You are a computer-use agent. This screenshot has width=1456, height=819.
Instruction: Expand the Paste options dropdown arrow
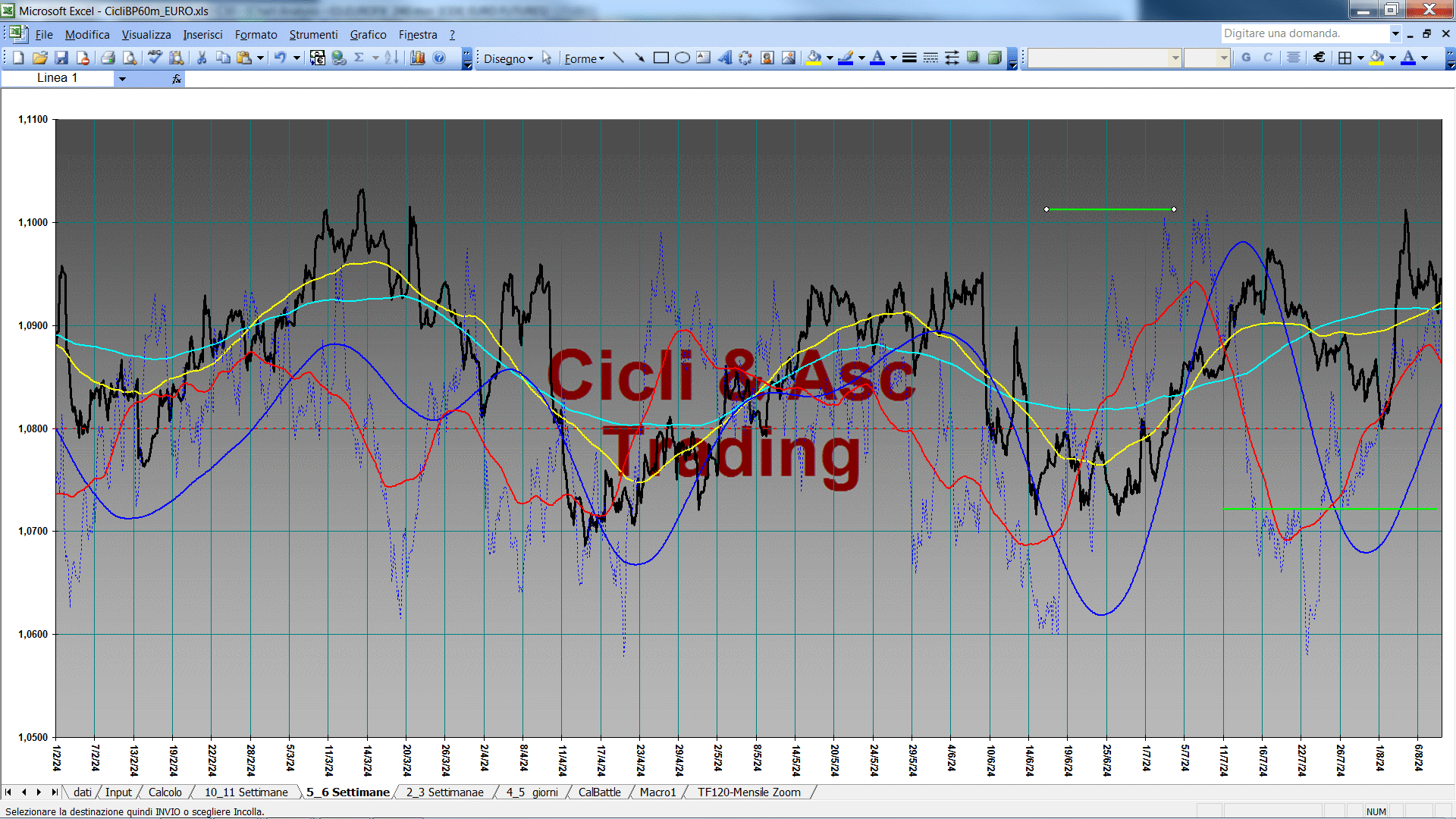pyautogui.click(x=260, y=58)
